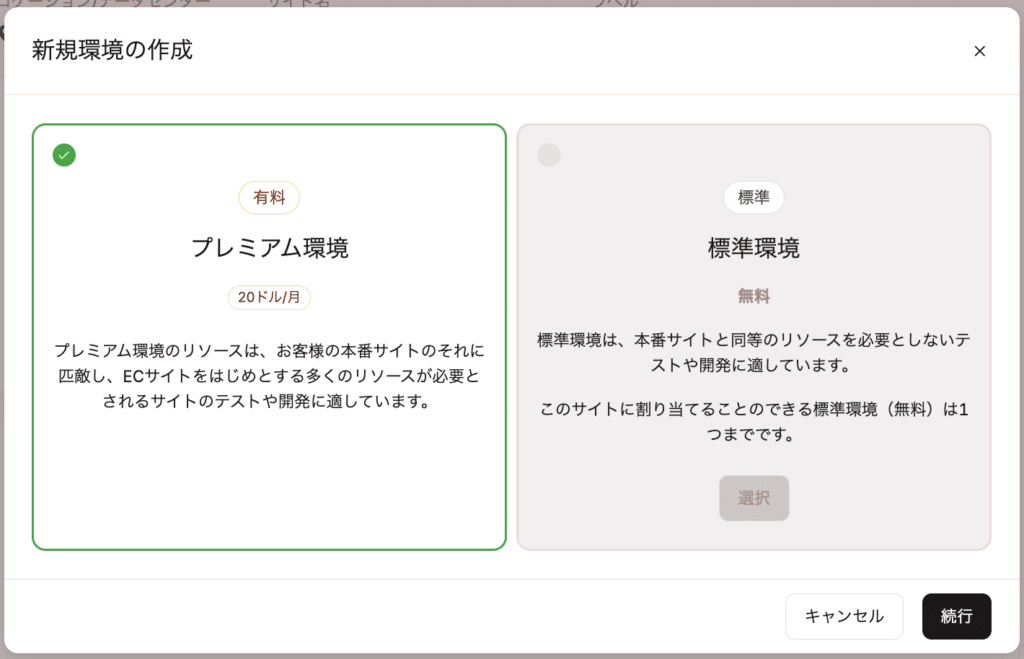Click the checkmark indicator showing selected environment
Viewport: 1024px width, 659px height.
point(63,155)
